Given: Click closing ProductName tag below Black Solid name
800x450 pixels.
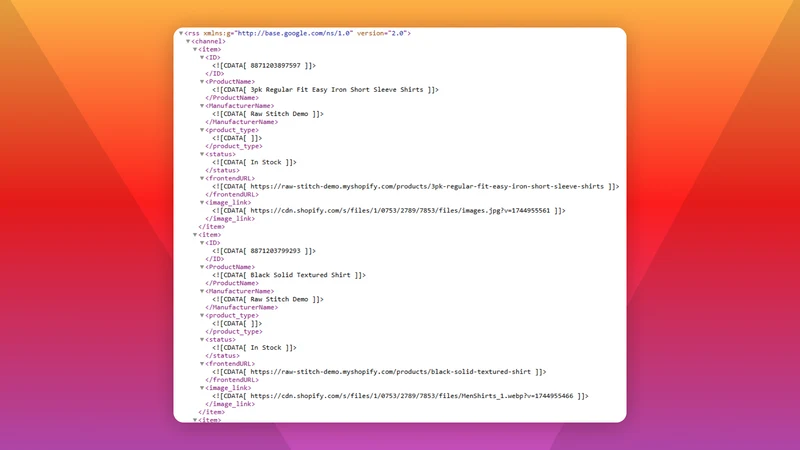Looking at the screenshot, I should [232, 283].
